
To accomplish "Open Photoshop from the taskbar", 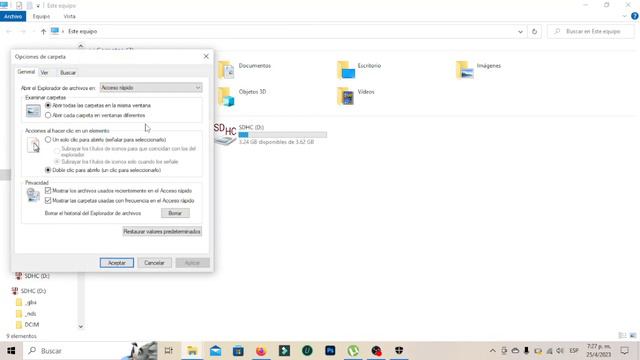I will tap(330, 351).
